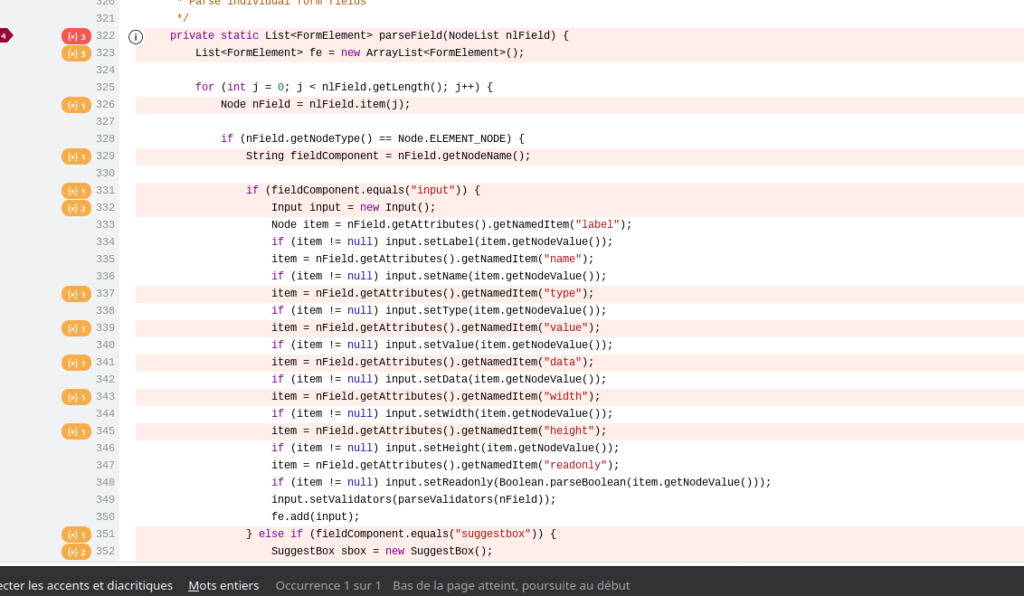Screen dimensions: 1024x596
Task: Click the issue badge on line 329
Action: (75, 155)
